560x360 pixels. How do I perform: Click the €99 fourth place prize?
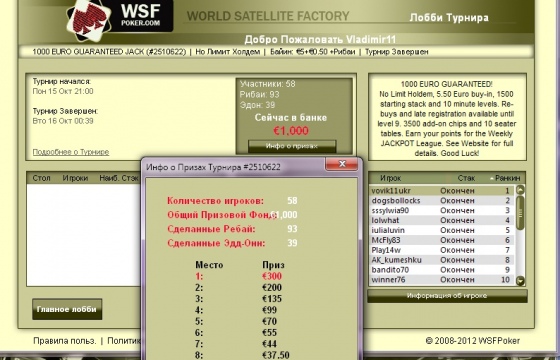pyautogui.click(x=269, y=310)
